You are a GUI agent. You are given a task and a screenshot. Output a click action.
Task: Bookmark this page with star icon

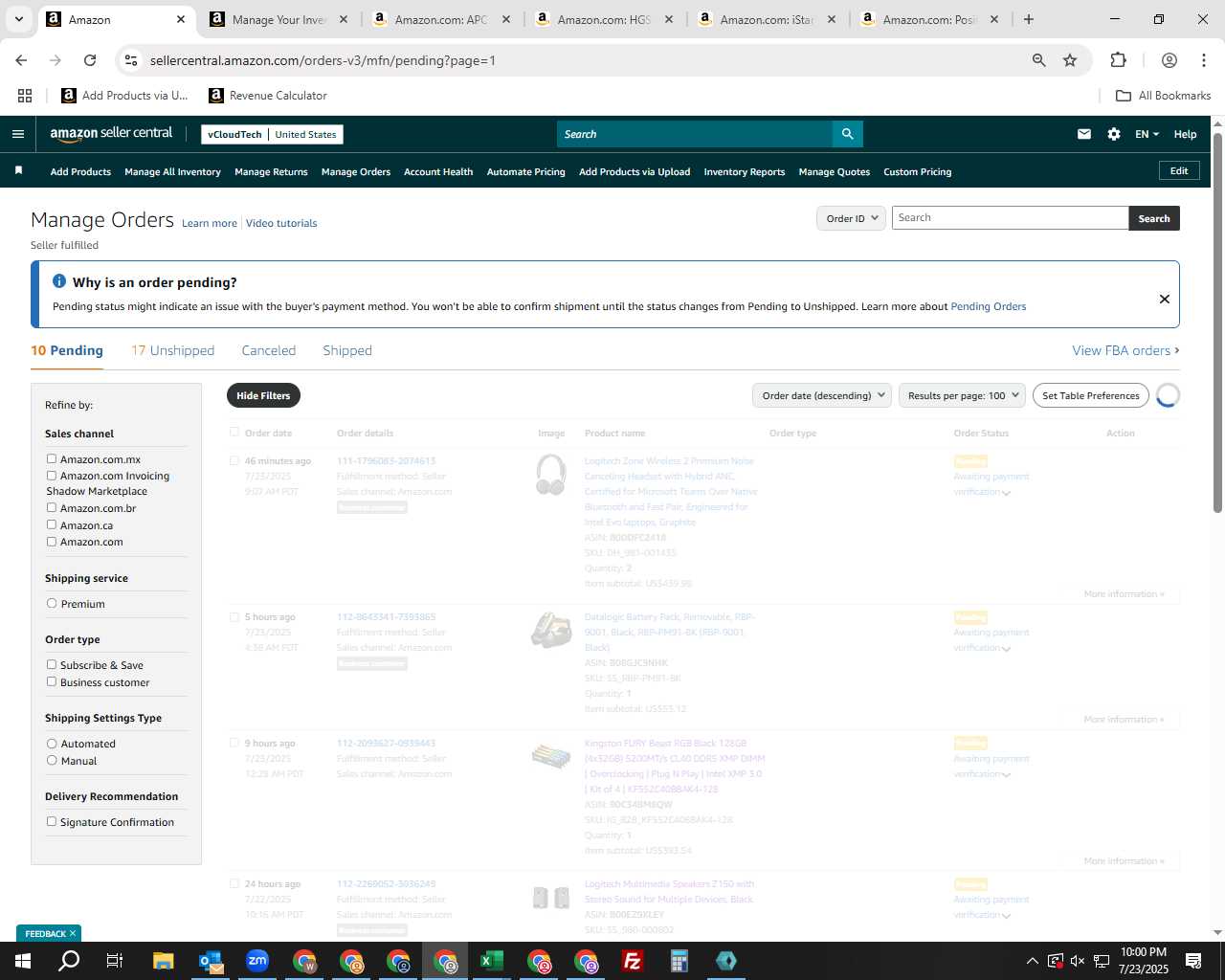pyautogui.click(x=1070, y=60)
